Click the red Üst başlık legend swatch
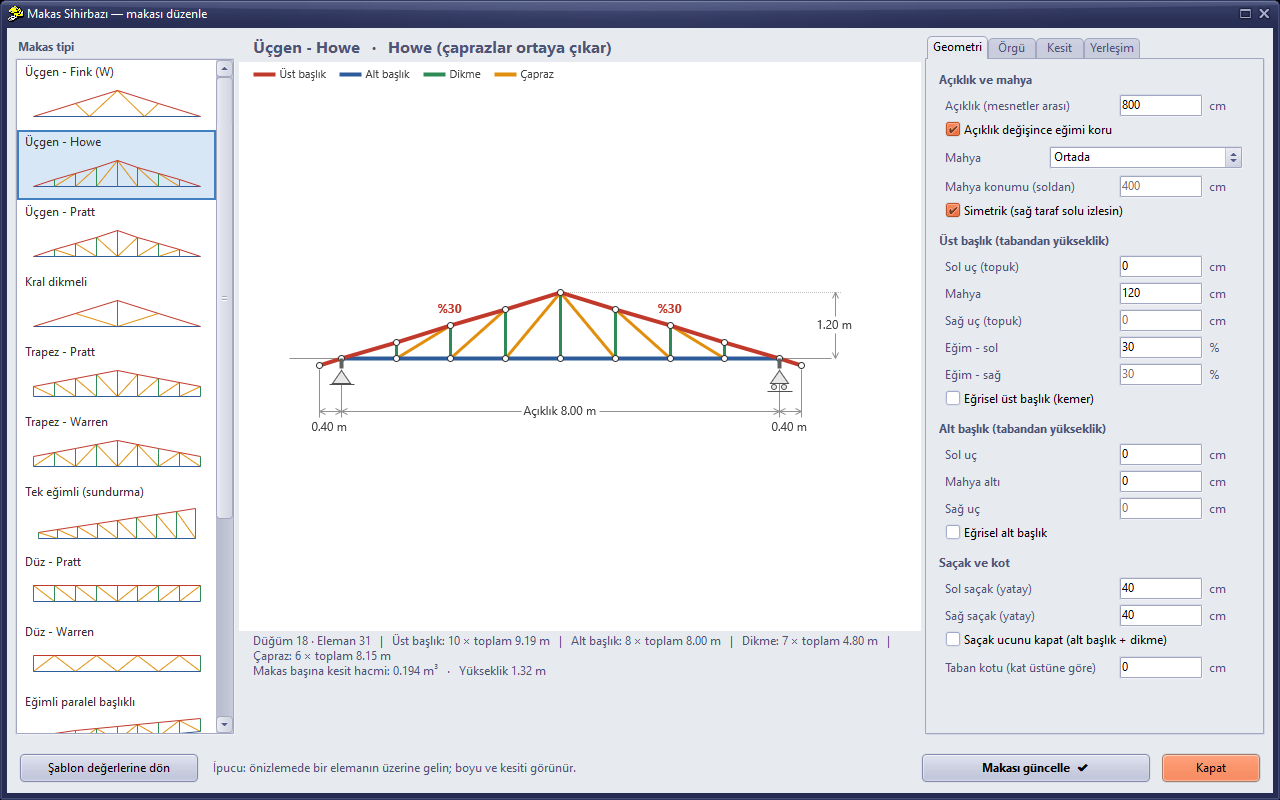 click(x=265, y=74)
